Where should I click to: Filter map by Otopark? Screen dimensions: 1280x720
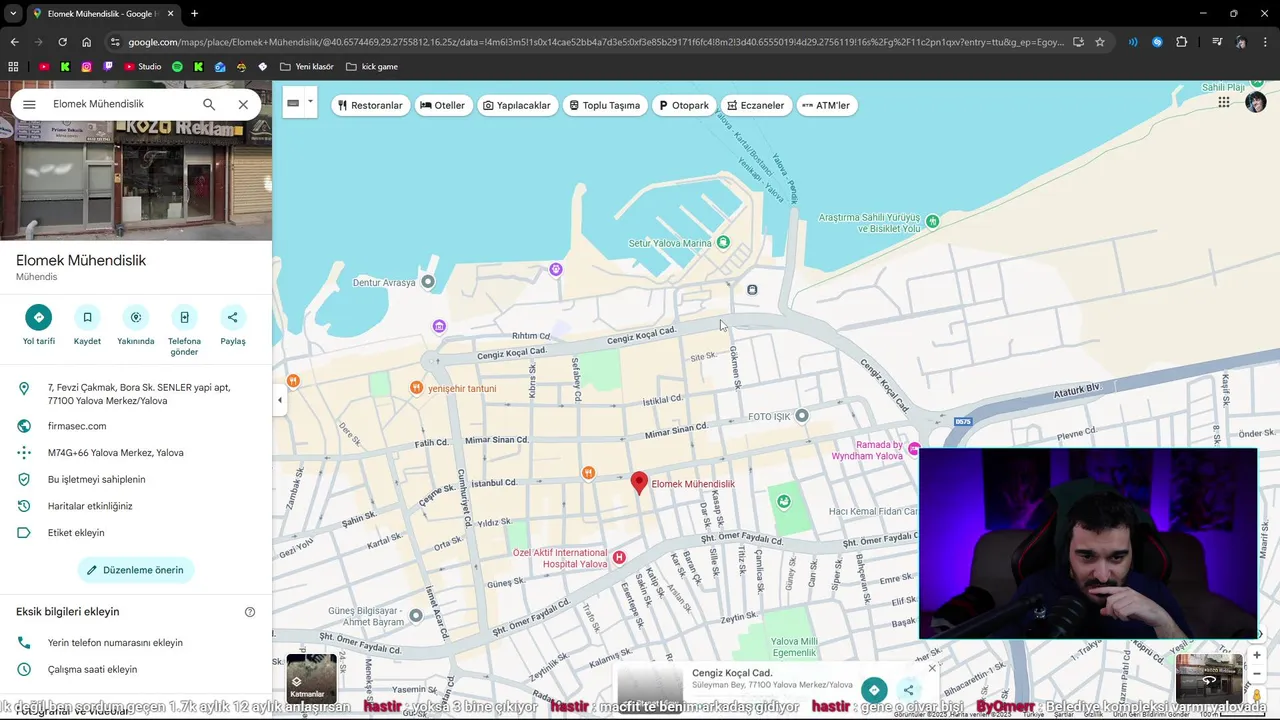[x=684, y=105]
